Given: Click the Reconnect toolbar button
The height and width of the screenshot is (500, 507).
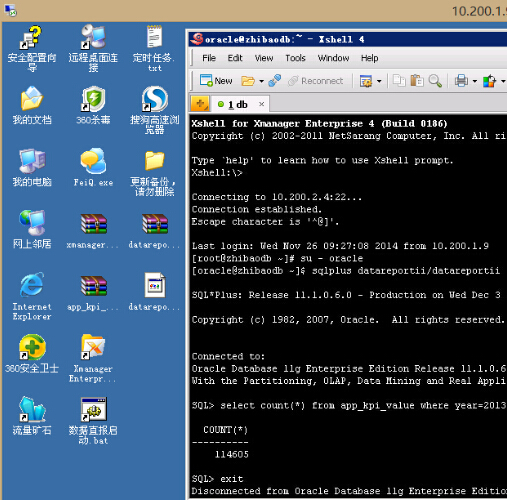Looking at the screenshot, I should (x=315, y=81).
